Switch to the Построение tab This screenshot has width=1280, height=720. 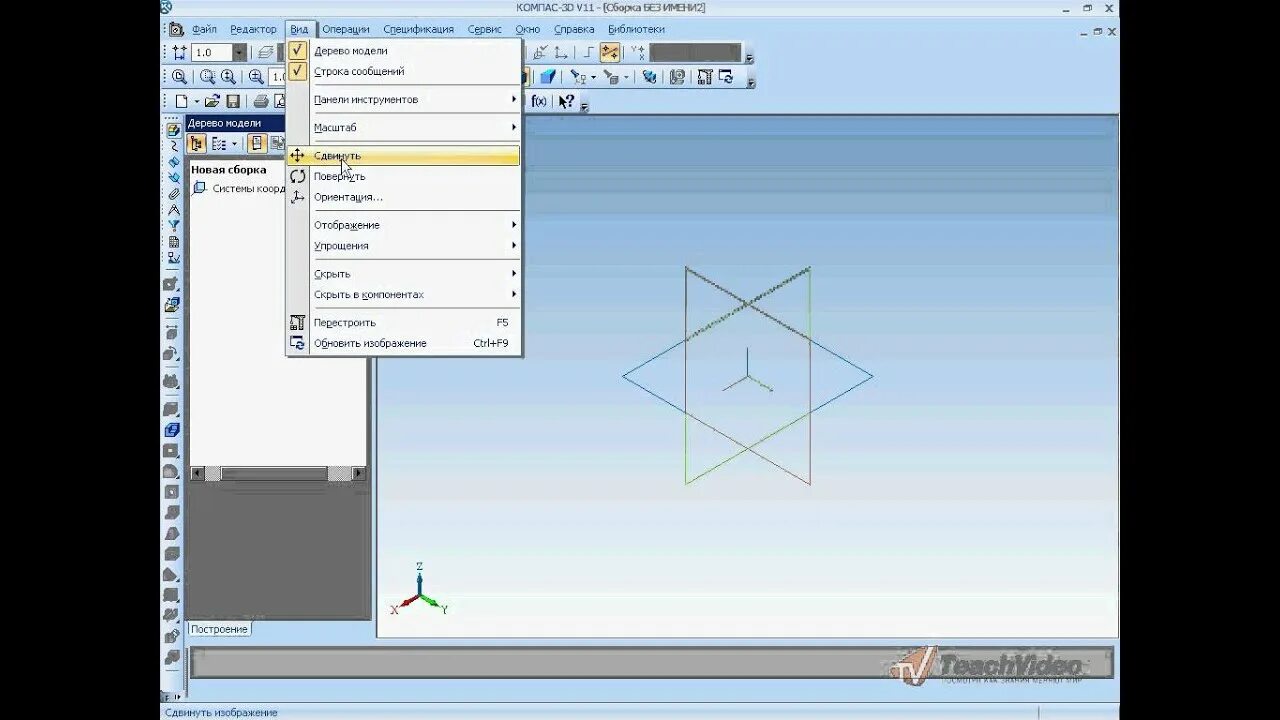(219, 629)
